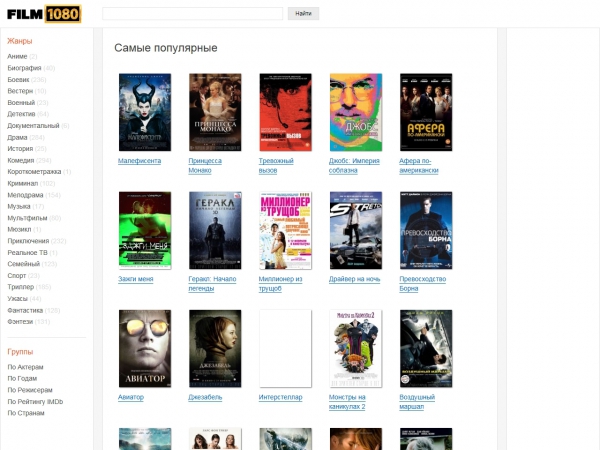Open the Аниме genre
600x450 pixels.
pos(17,56)
